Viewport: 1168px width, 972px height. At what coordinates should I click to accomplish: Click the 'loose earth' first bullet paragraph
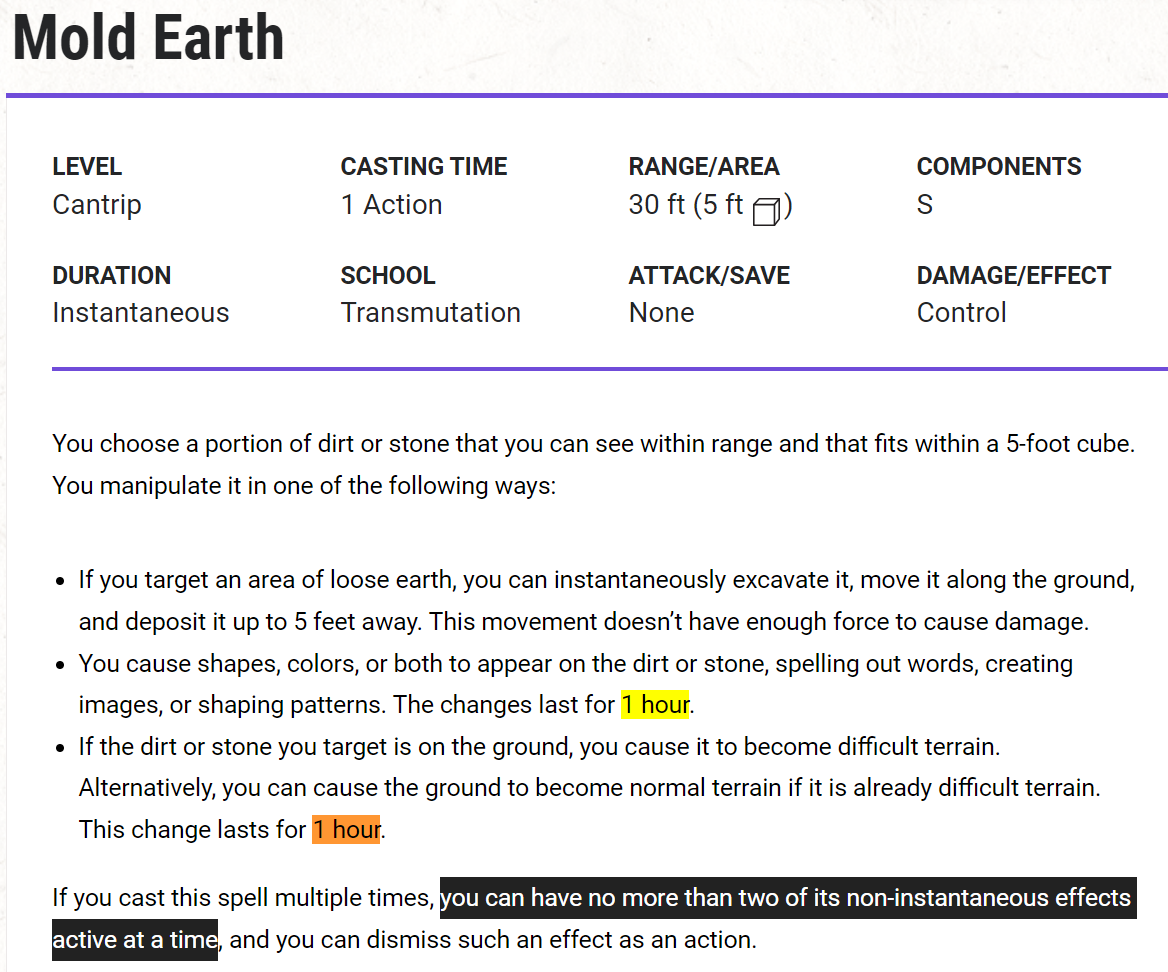[x=606, y=600]
